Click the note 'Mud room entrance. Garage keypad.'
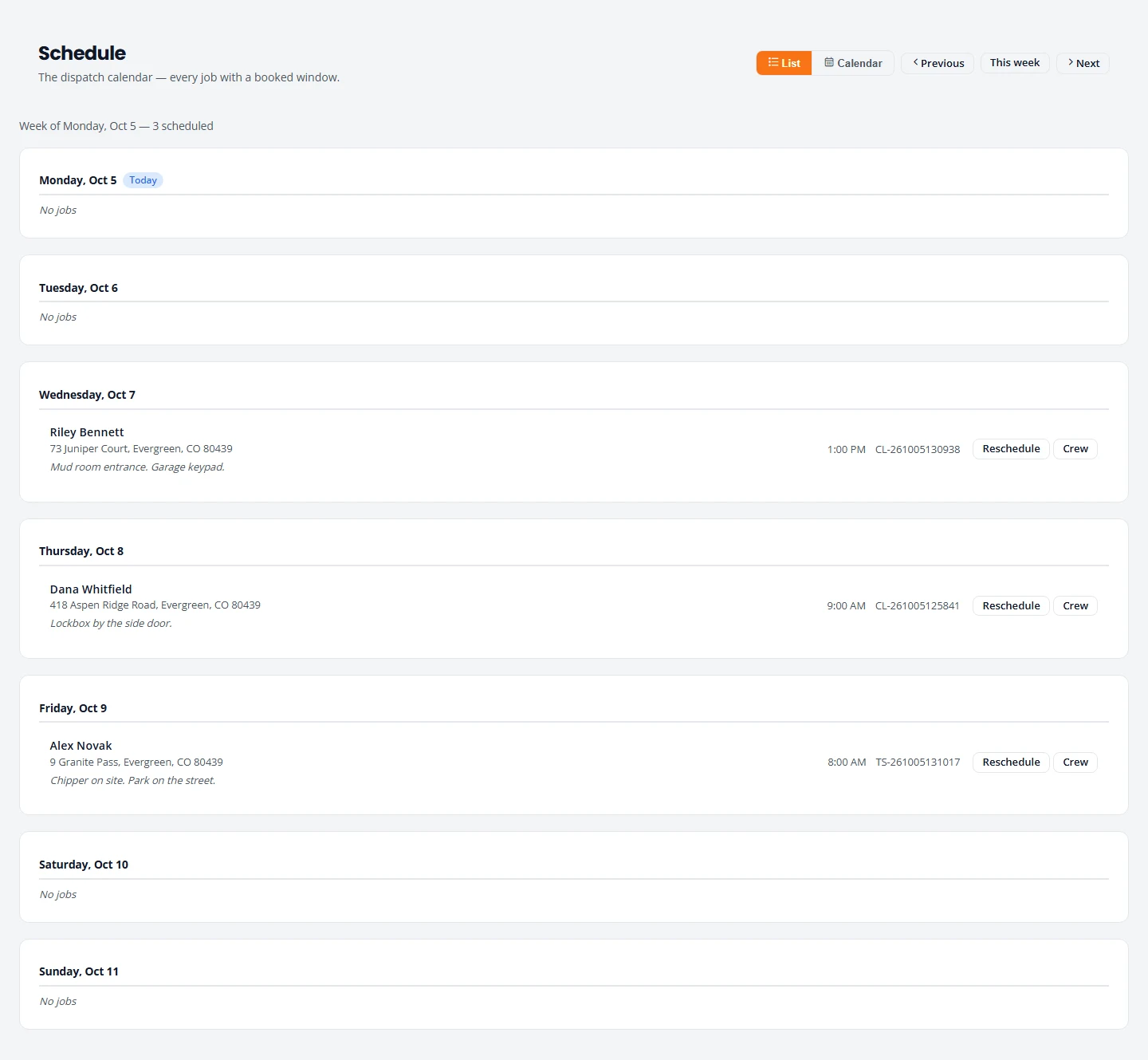 [x=137, y=467]
